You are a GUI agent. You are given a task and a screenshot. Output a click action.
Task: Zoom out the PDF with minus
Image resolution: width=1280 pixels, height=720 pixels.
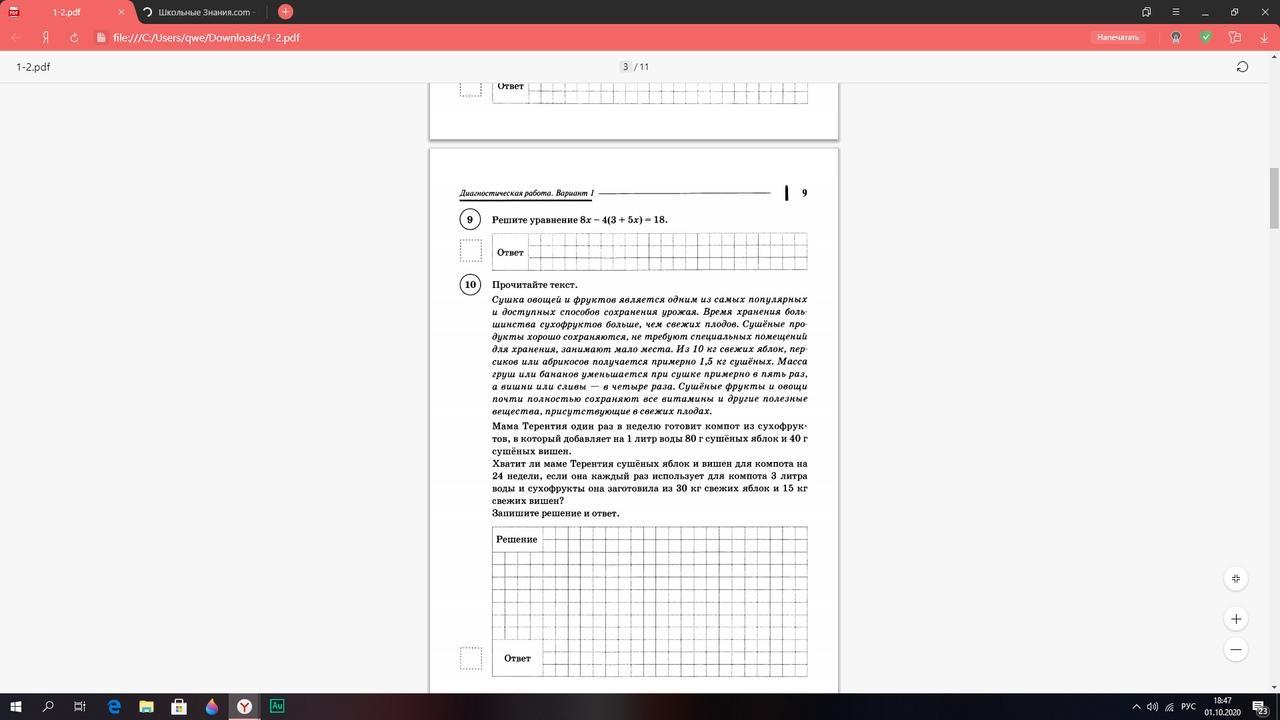point(1236,649)
